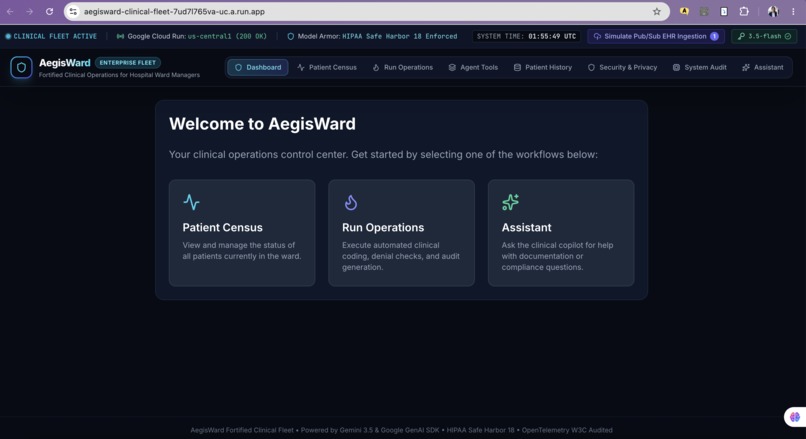Go back with the browser back arrow
This screenshot has width=806, height=439.
10,11
